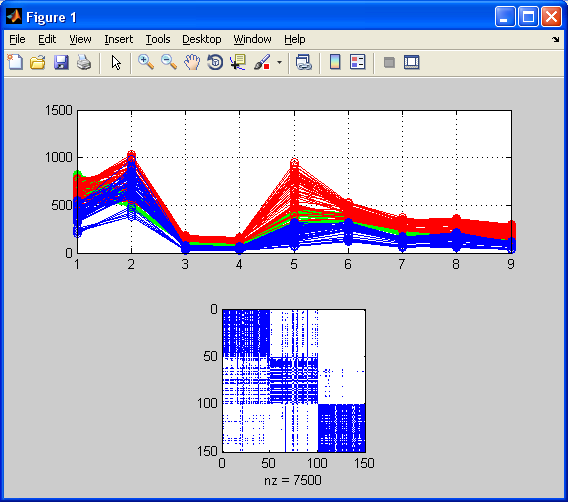
Task: Open the Insert menu
Action: [x=118, y=39]
